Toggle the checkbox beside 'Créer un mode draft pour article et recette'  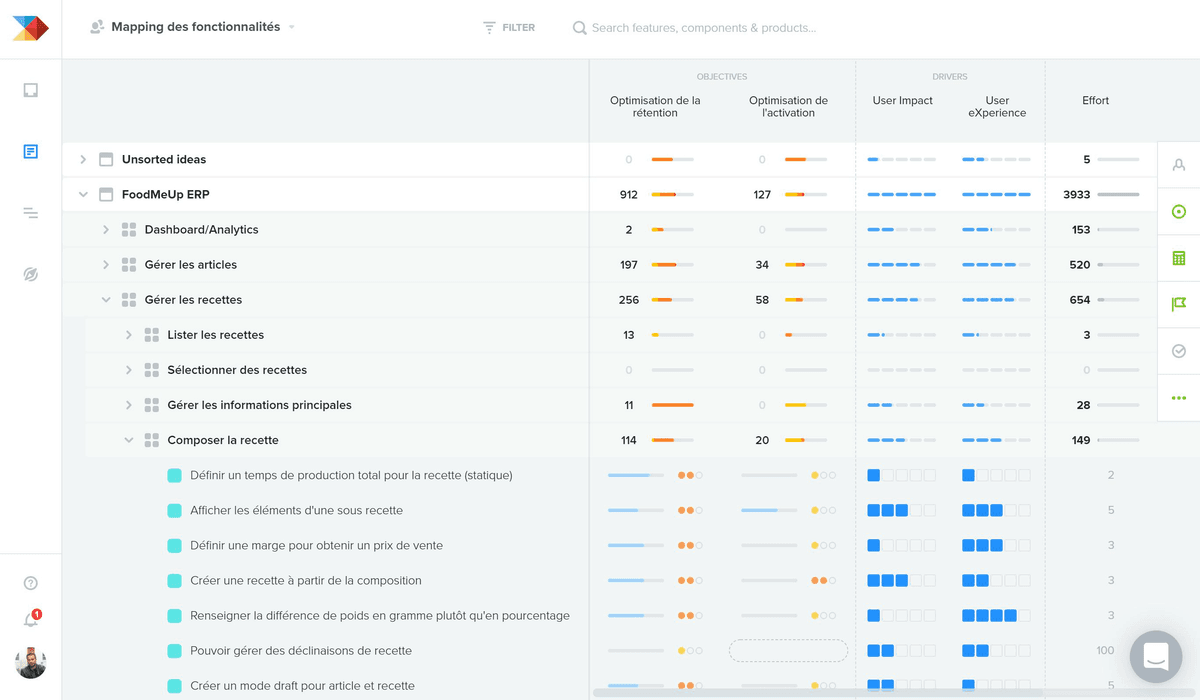point(176,685)
